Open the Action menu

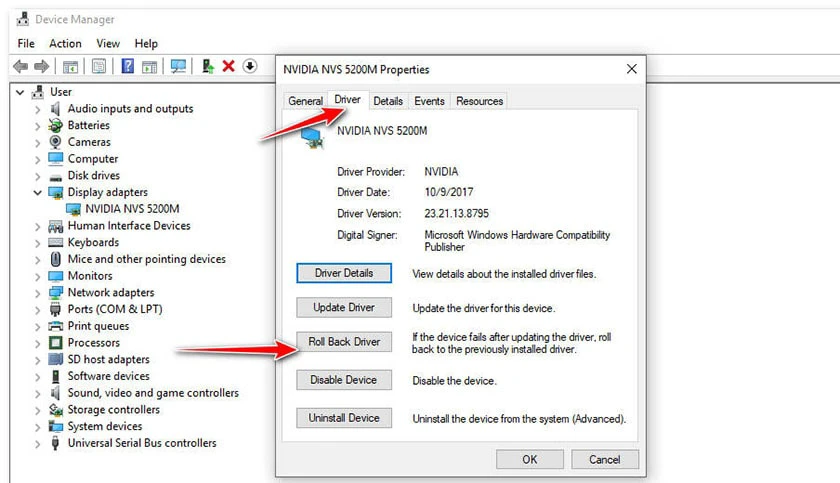coord(65,43)
